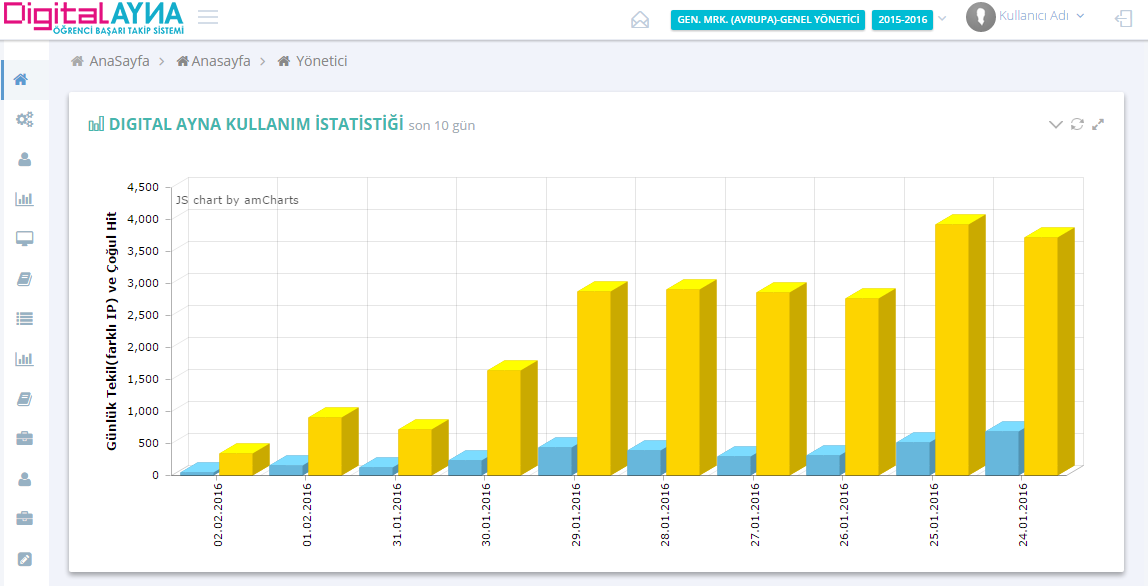Open the gears settings icon in sidebar
Viewport: 1148px width, 586px height.
click(25, 120)
